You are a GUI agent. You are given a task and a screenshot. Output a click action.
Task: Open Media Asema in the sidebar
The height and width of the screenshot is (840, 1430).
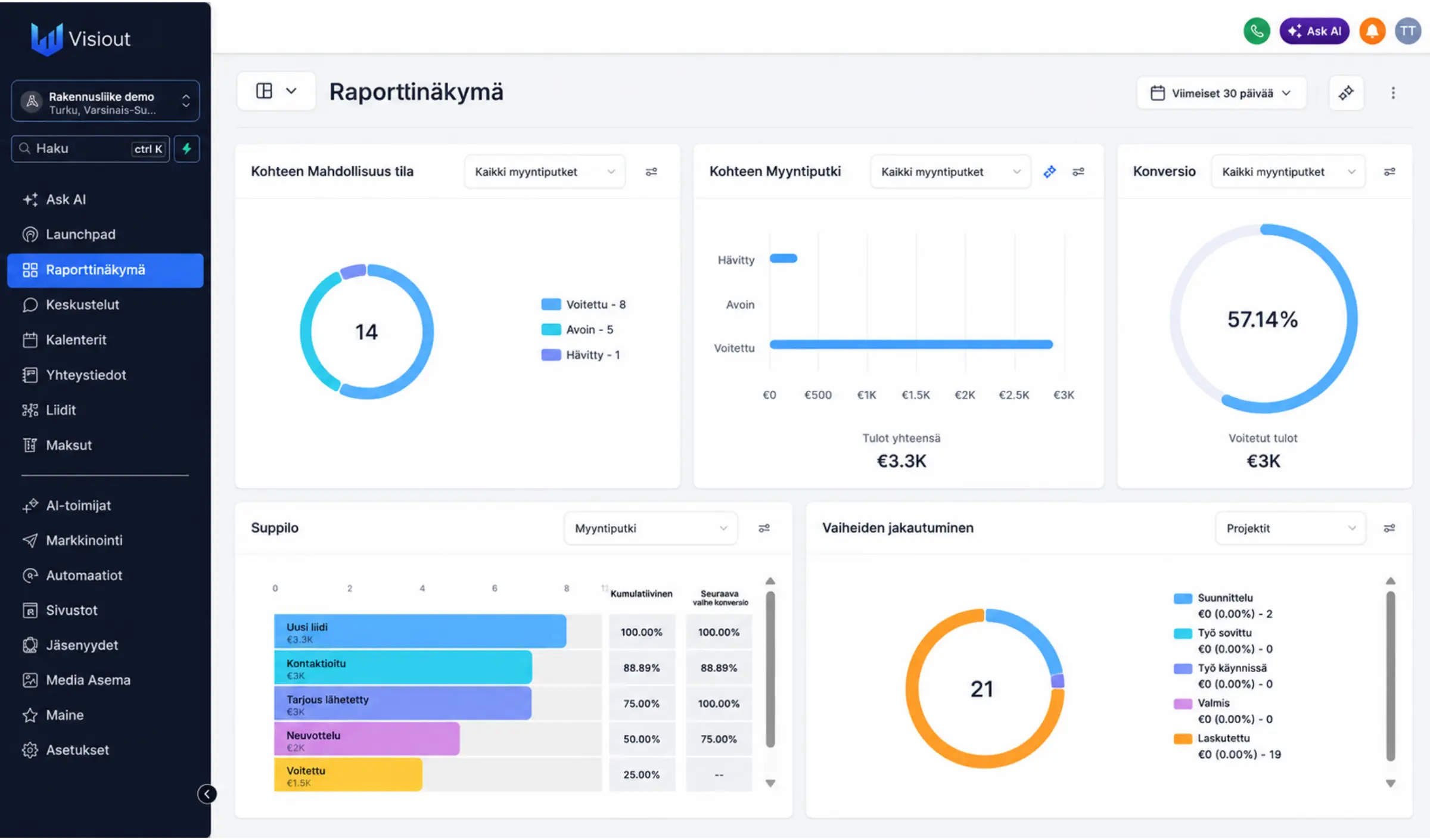point(105,680)
